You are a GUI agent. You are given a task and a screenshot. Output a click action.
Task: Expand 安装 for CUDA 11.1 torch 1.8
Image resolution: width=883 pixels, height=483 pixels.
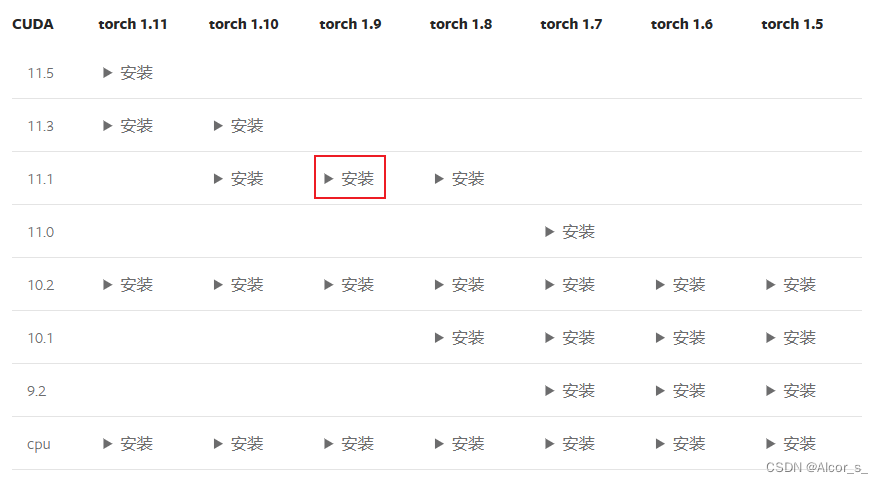[x=460, y=179]
